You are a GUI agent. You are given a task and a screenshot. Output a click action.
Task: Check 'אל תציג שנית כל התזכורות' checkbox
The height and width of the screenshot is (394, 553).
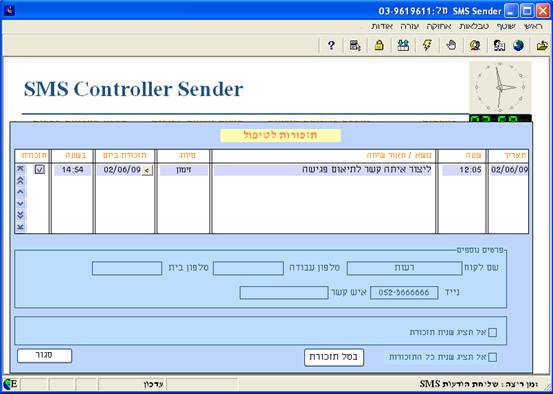point(492,357)
